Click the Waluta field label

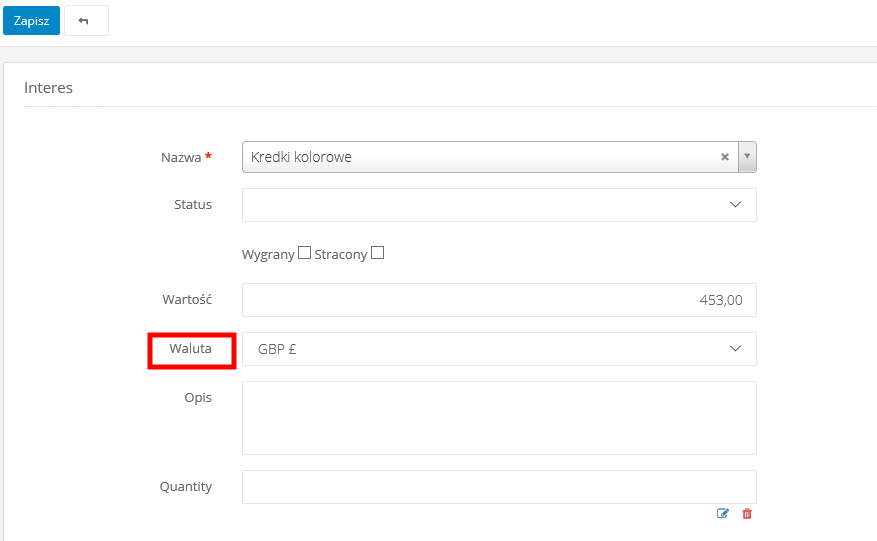pyautogui.click(x=192, y=349)
